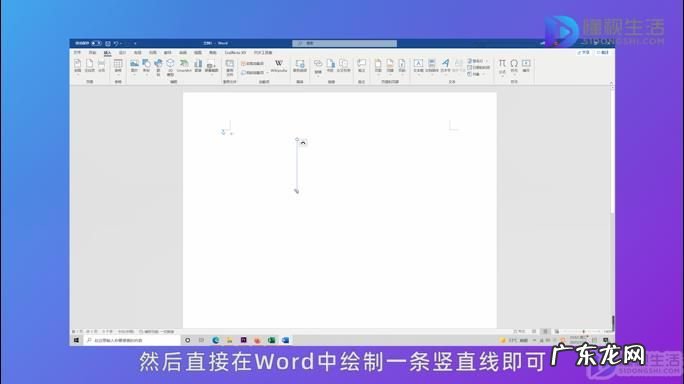Viewport: 684px width, 384px height.
Task: Open Task View from the taskbar
Action: (x=201, y=340)
